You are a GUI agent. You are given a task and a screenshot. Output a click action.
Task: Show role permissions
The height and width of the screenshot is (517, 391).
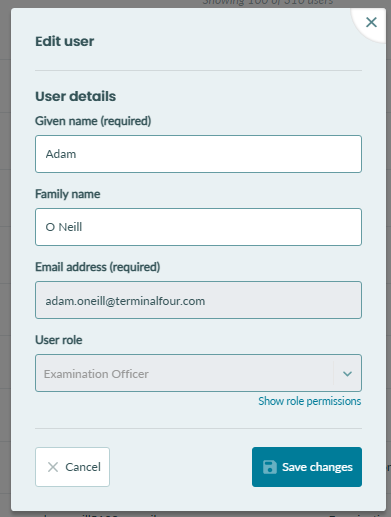coord(310,401)
